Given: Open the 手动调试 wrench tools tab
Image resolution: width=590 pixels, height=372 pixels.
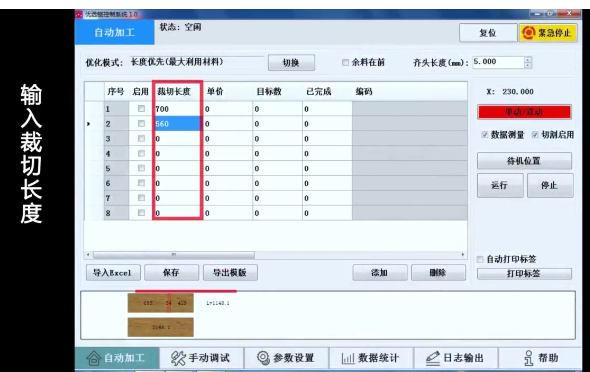Looking at the screenshot, I should pyautogui.click(x=202, y=358).
